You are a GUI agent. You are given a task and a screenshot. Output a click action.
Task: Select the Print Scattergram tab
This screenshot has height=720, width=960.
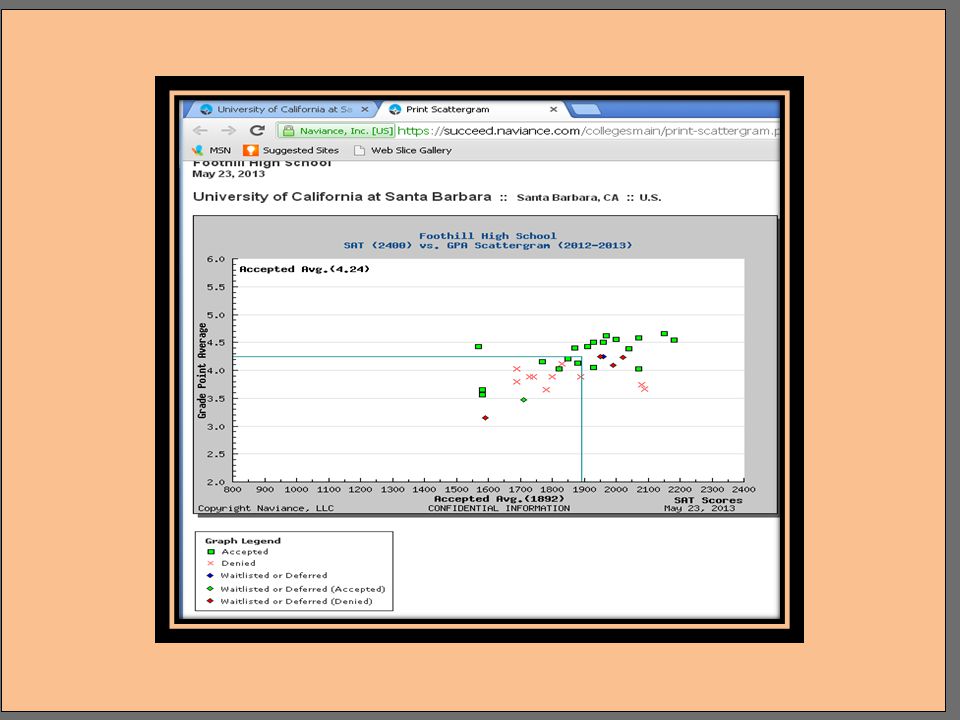pyautogui.click(x=473, y=109)
